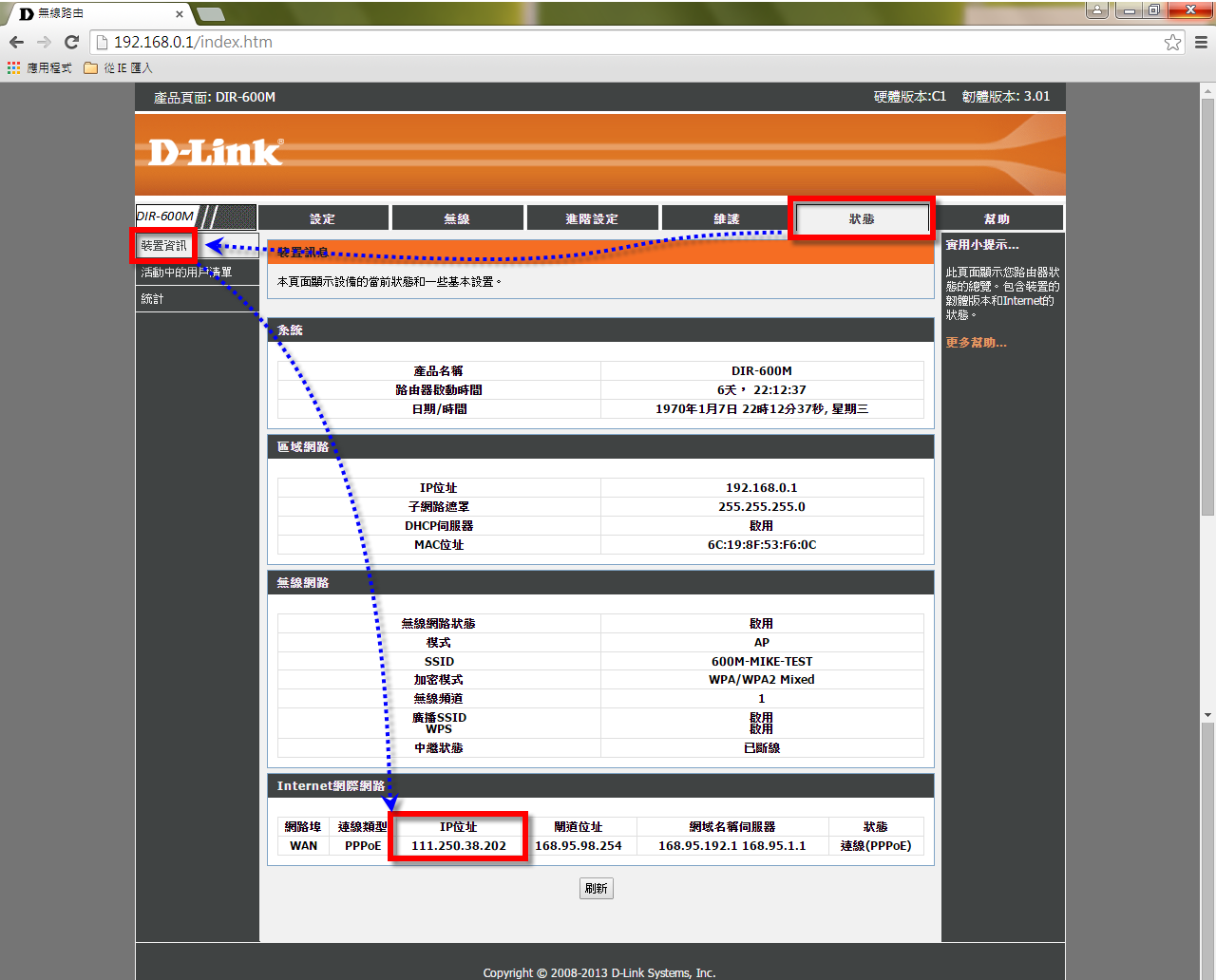Open a new browser tab

coord(210,13)
